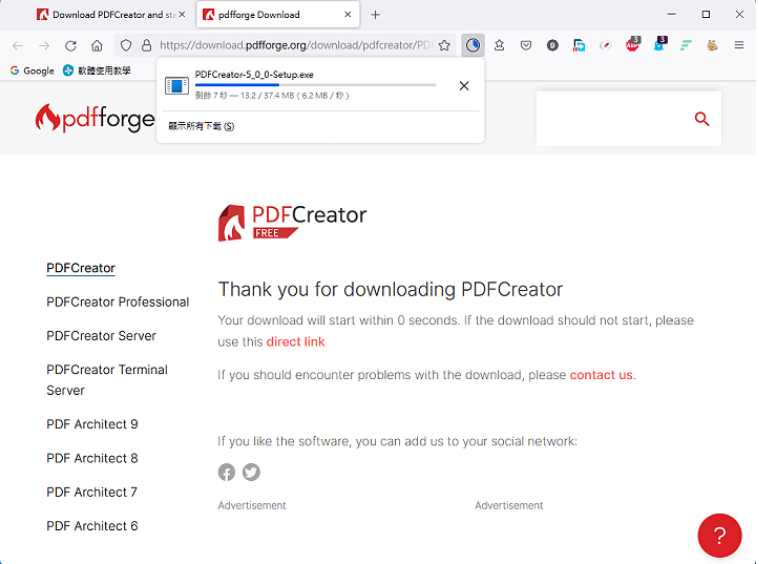Click the white-and-red pill extension icon
Image resolution: width=759 pixels, height=564 pixels.
[605, 46]
